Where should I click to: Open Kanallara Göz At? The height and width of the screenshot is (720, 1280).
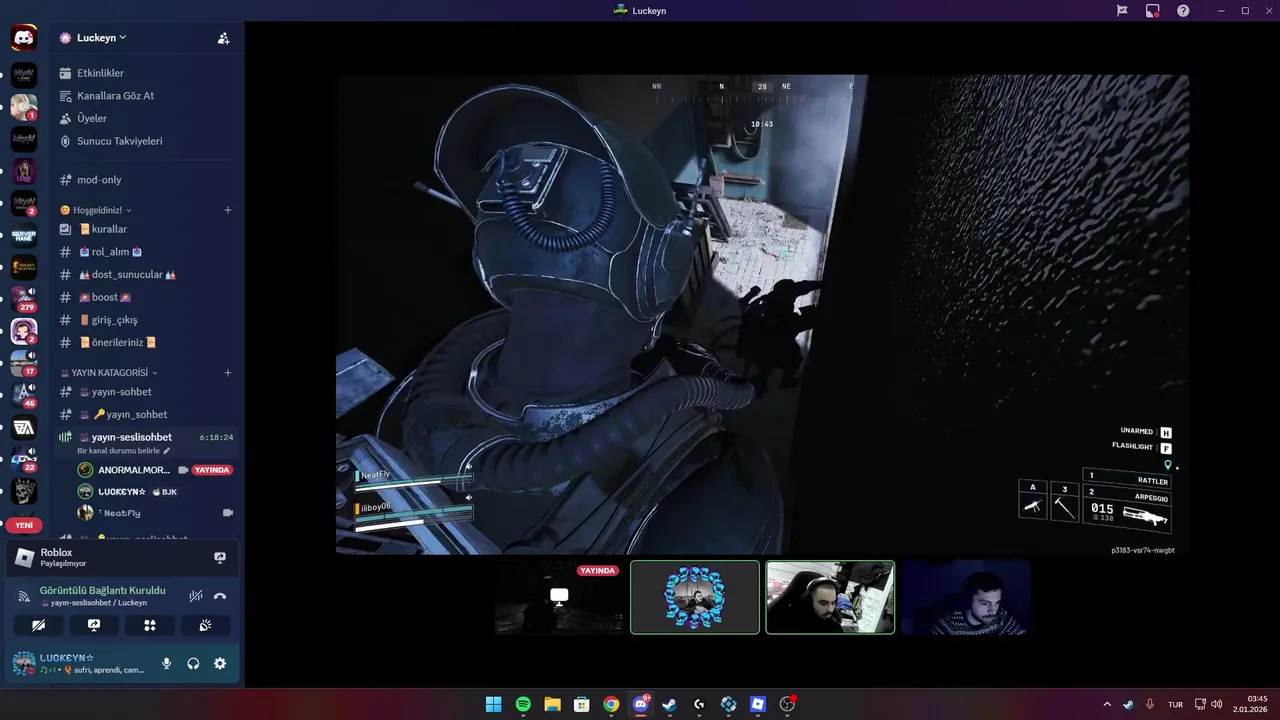(146, 96)
